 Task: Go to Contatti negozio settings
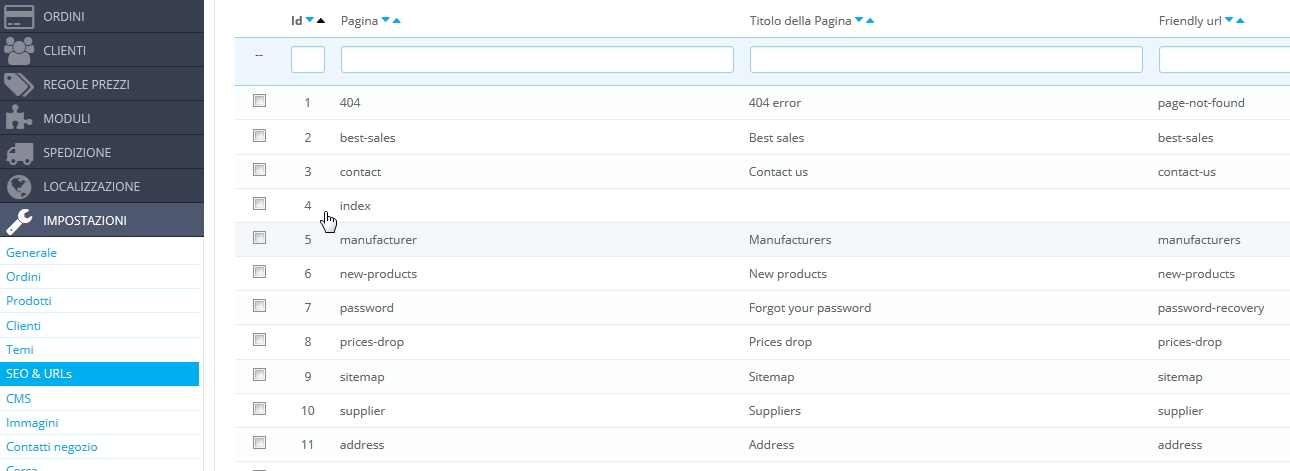(52, 447)
